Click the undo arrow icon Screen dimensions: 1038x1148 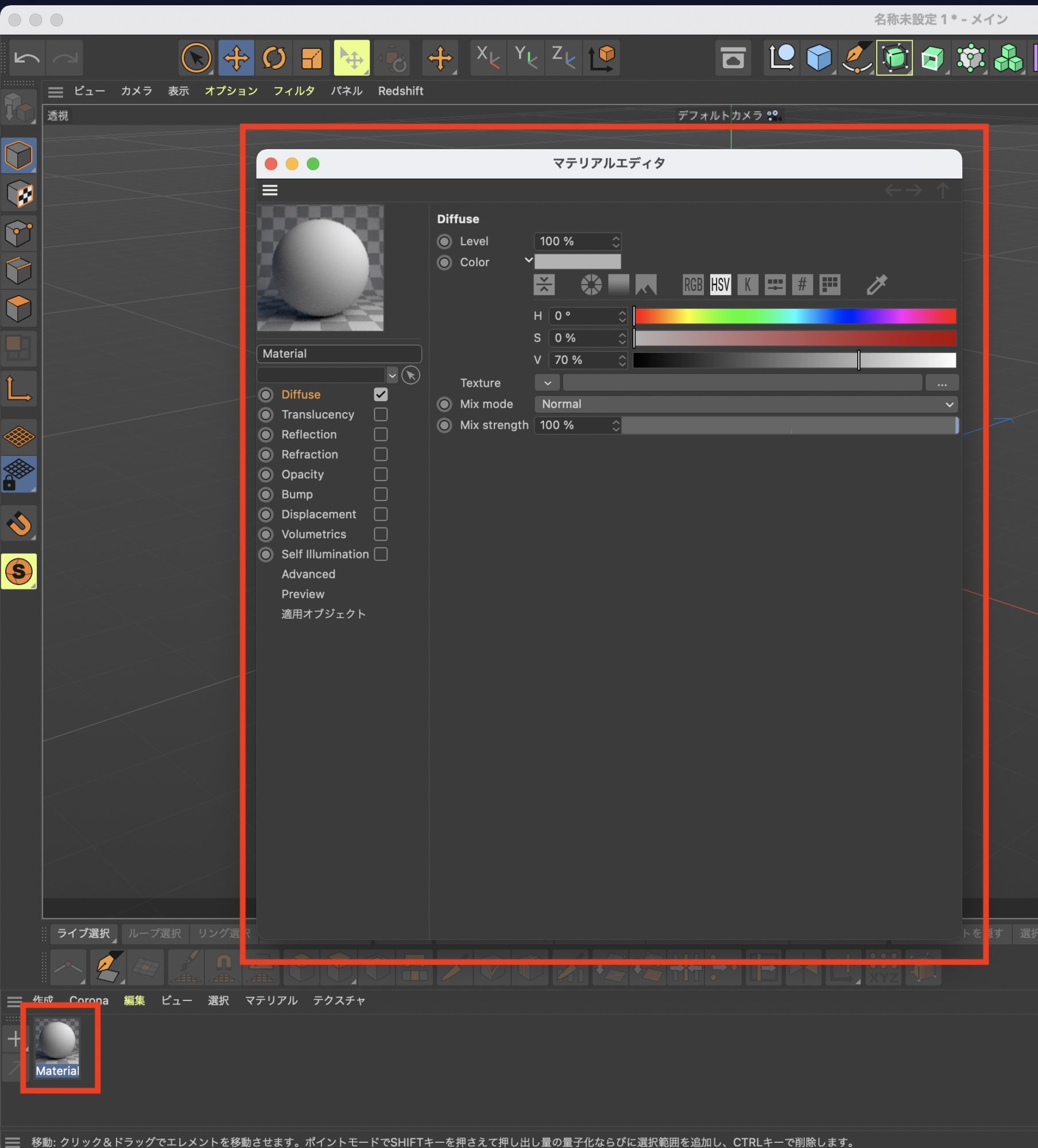[x=27, y=58]
